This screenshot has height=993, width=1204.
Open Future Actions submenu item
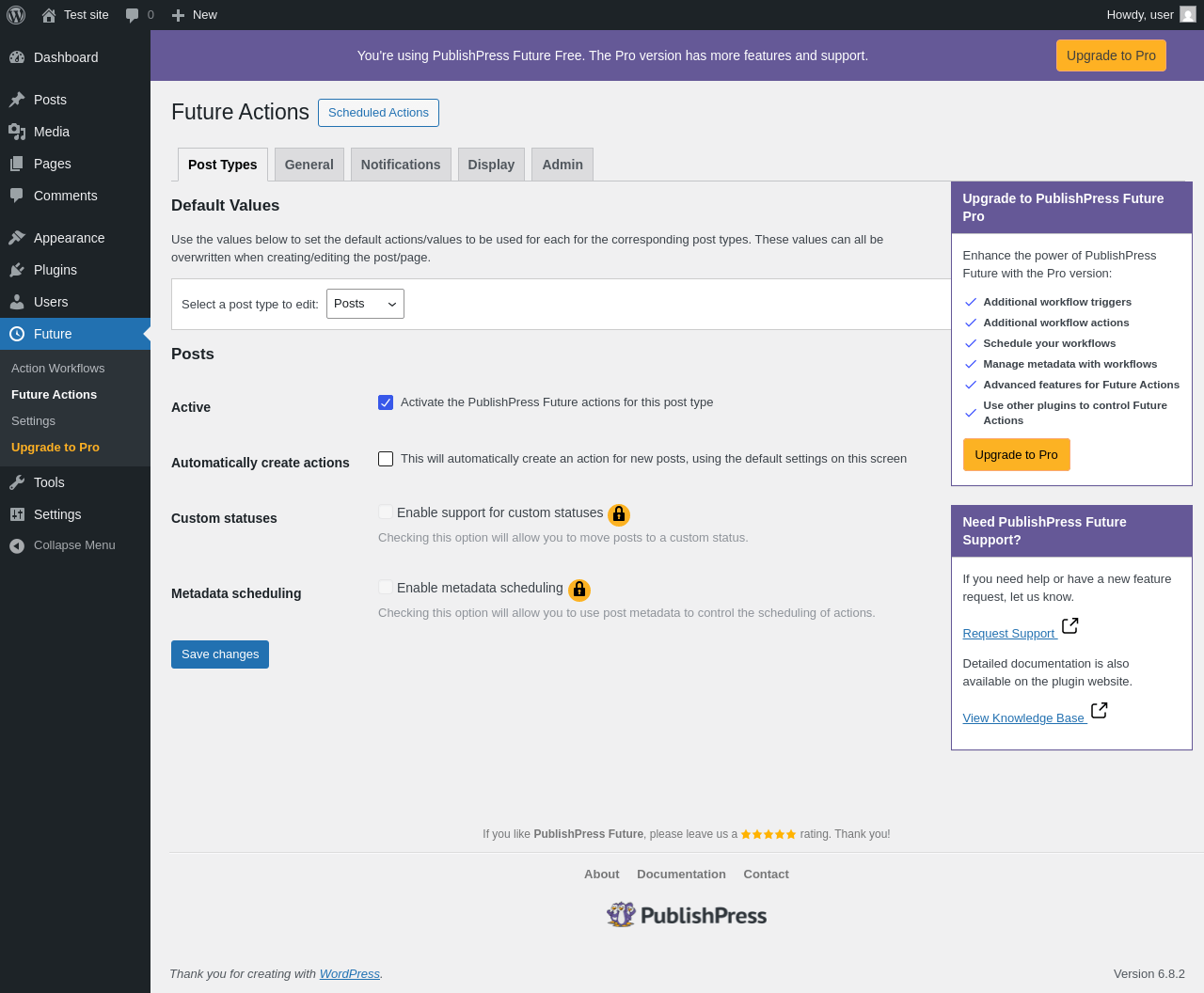click(55, 395)
